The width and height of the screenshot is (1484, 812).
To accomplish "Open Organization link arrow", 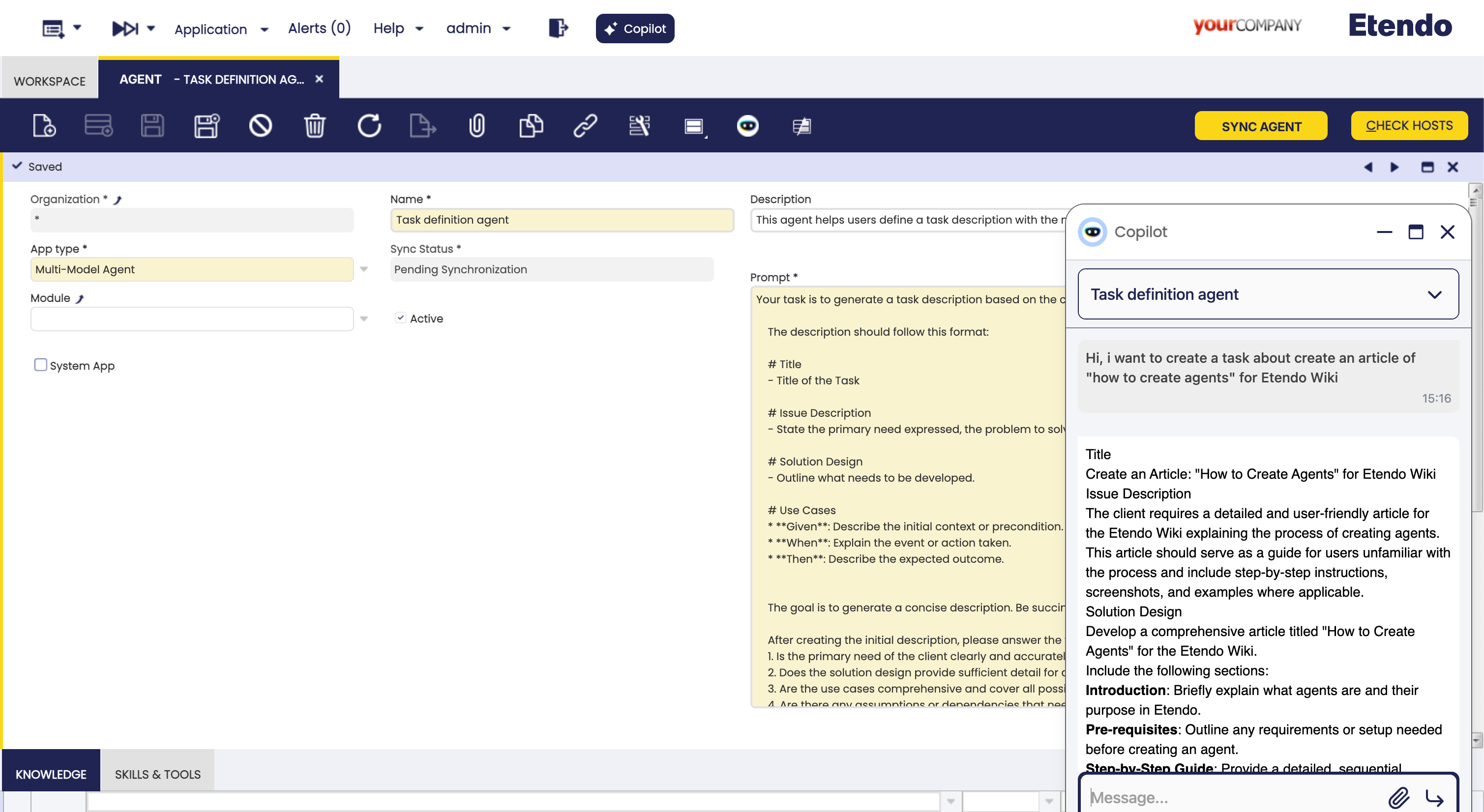I will click(118, 200).
